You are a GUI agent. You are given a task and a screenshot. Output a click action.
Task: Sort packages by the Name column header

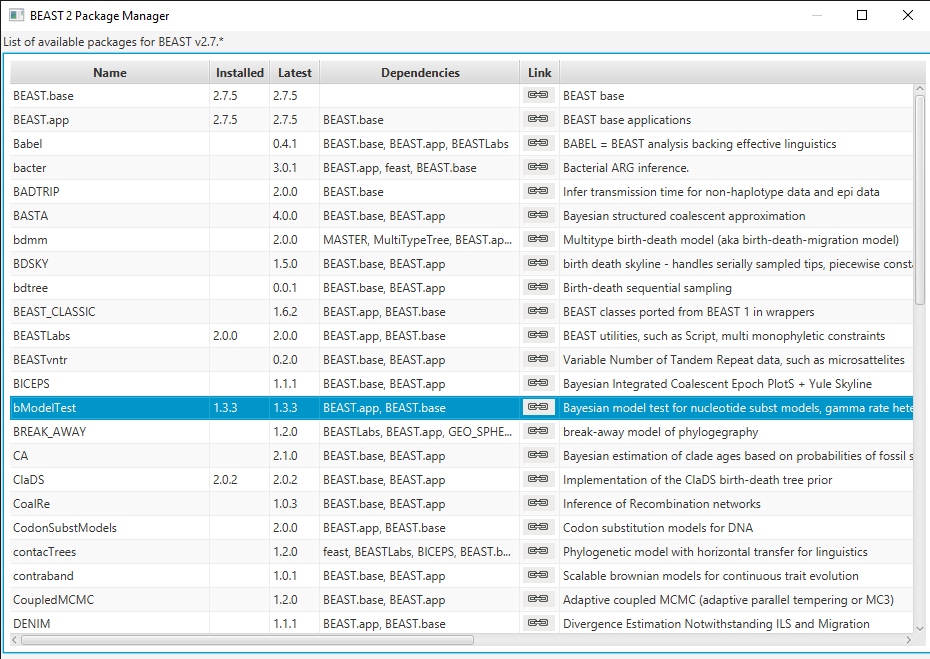pos(110,72)
